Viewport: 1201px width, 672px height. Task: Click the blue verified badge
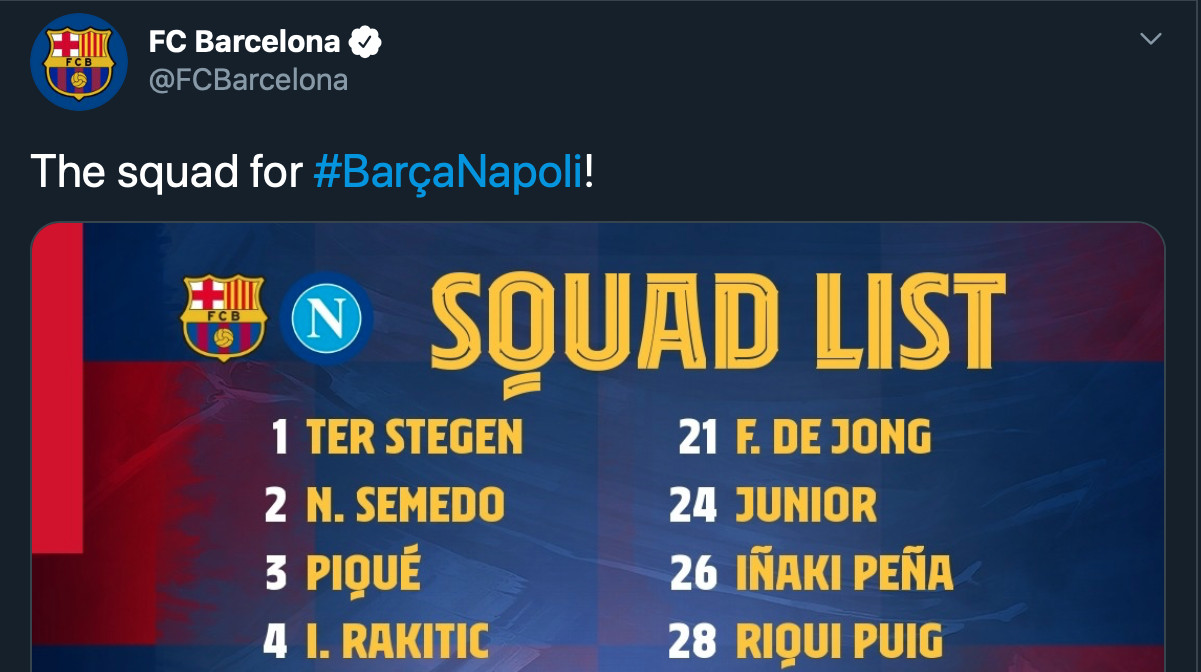(x=366, y=42)
